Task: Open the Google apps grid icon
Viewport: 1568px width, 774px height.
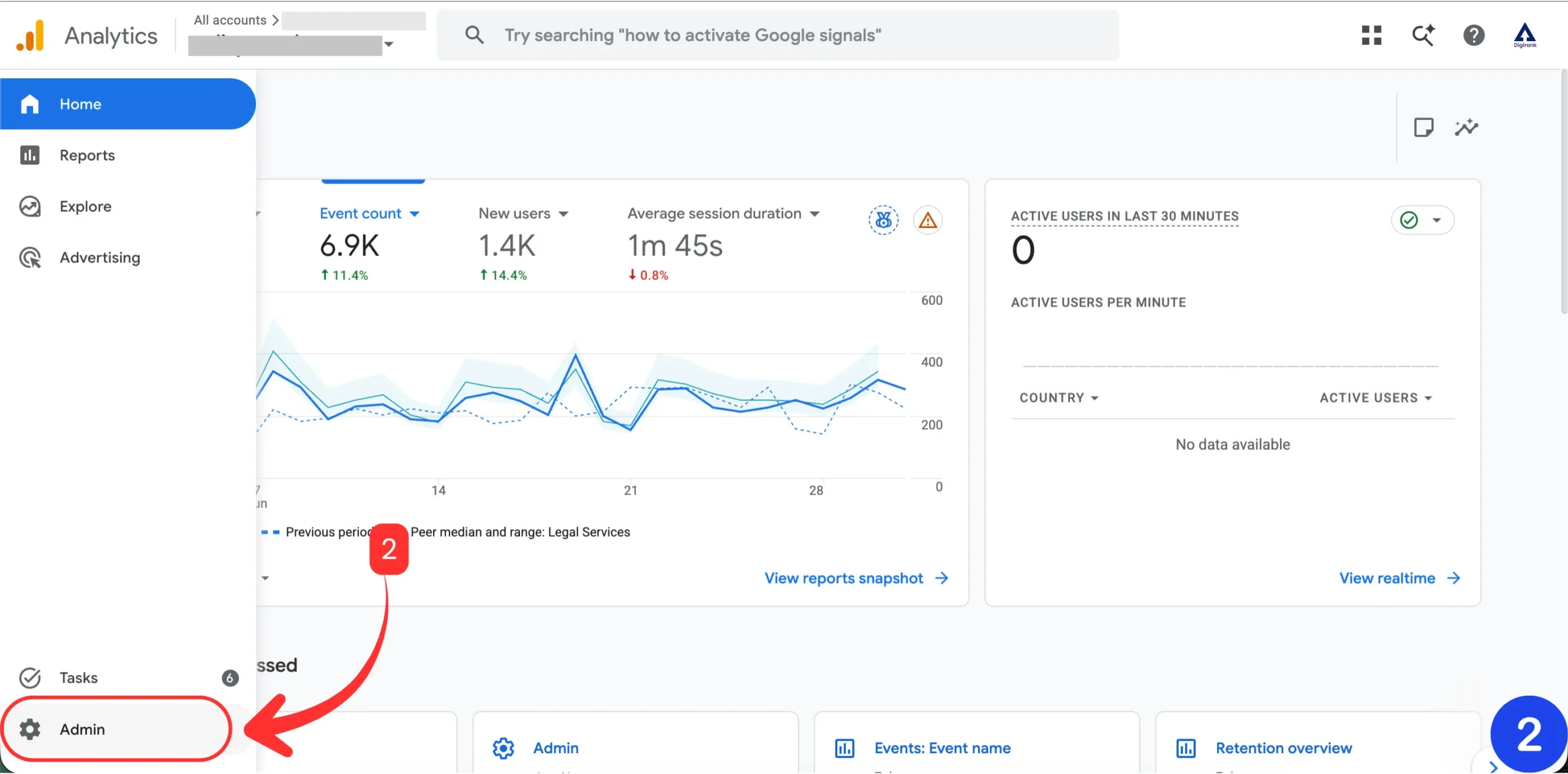Action: (x=1371, y=36)
